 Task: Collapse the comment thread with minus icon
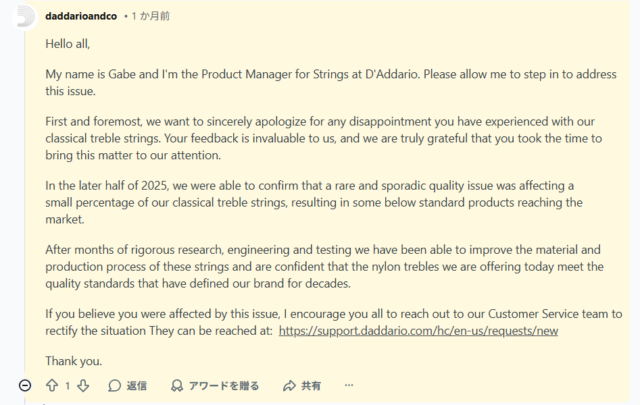25,385
